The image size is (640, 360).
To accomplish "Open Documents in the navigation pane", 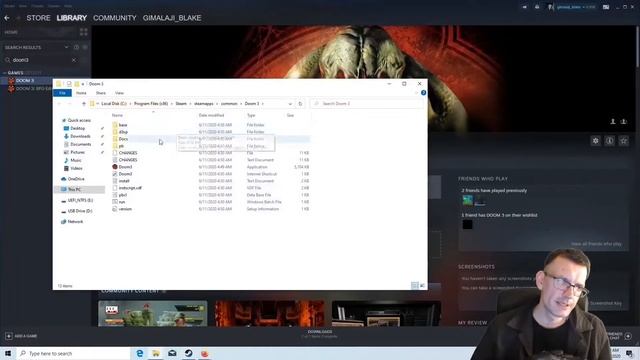I will coord(80,144).
